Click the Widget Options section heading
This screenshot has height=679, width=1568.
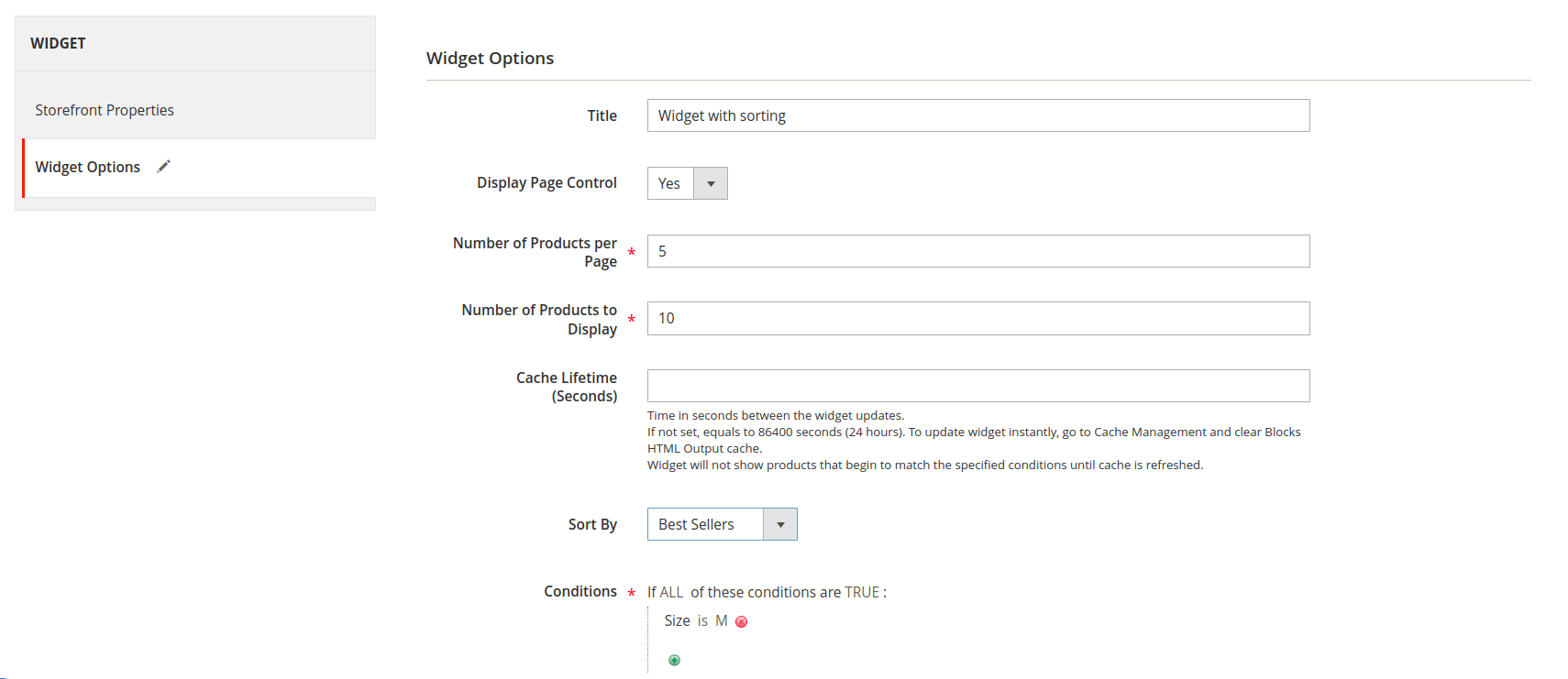point(490,58)
